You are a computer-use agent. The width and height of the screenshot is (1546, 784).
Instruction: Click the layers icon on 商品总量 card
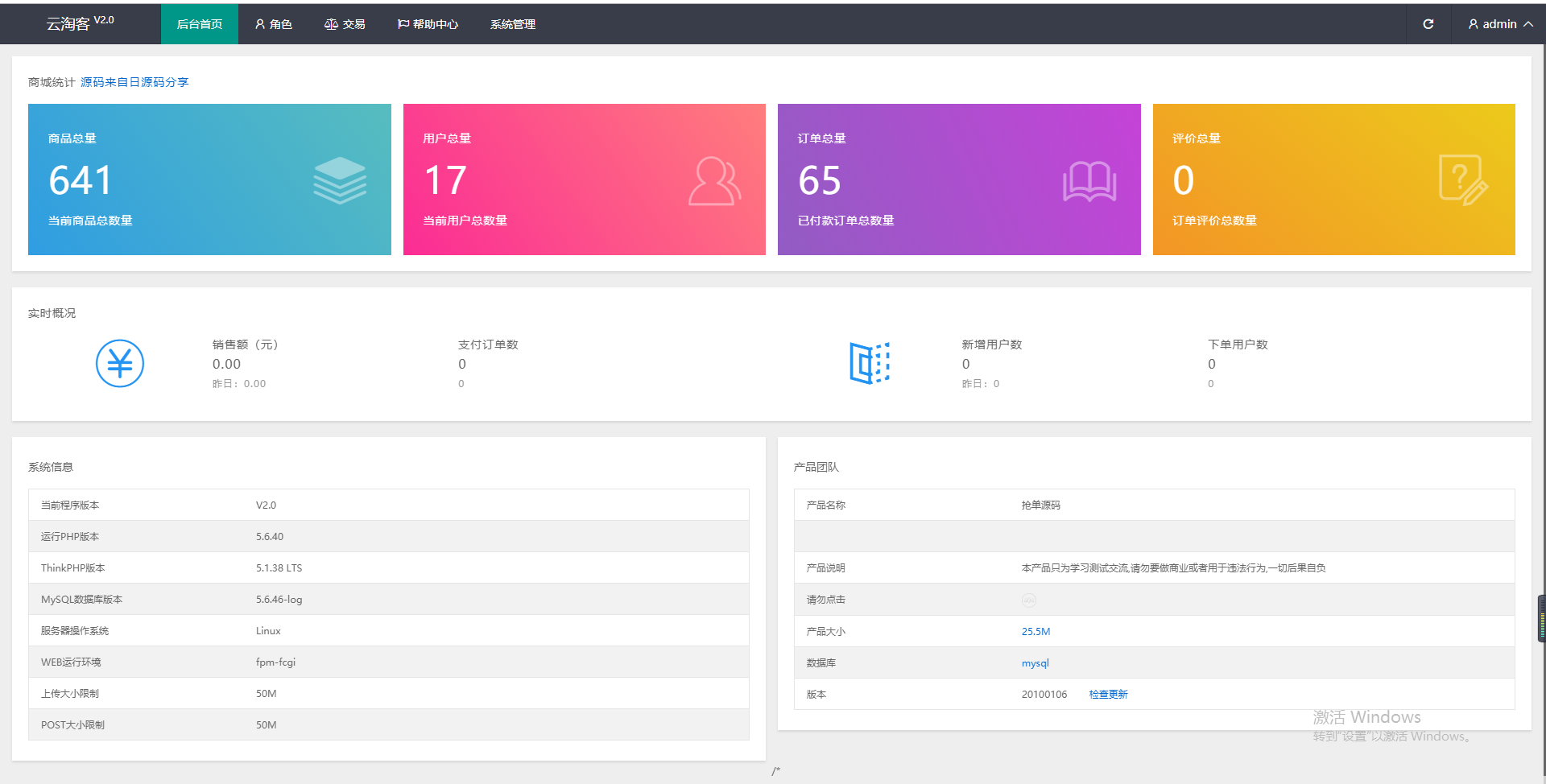(340, 180)
